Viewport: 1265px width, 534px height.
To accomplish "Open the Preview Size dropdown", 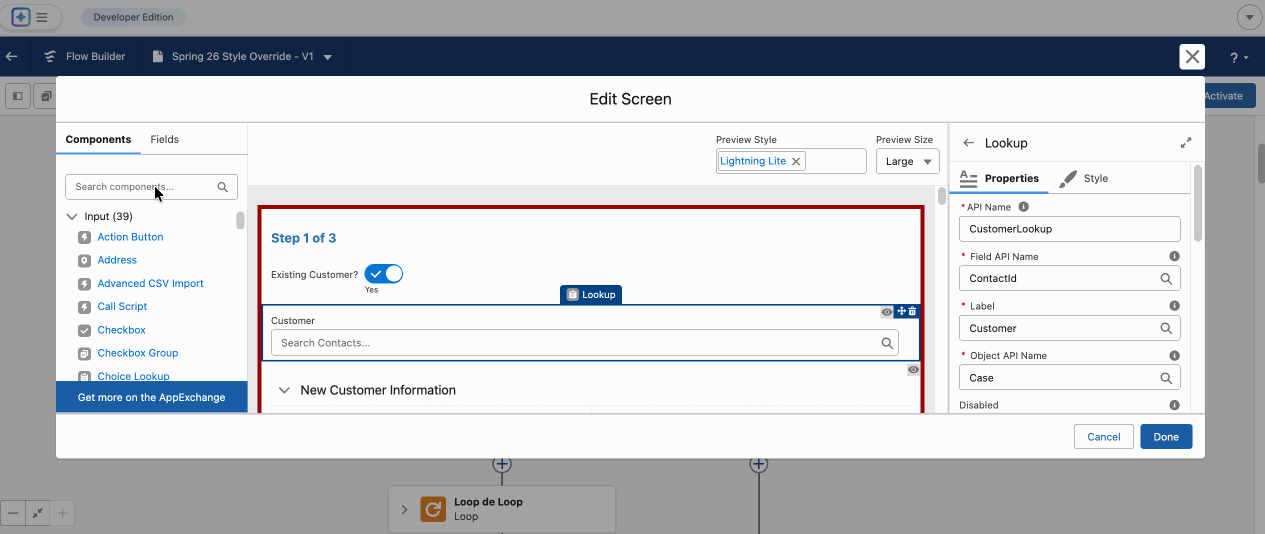I will 907,161.
